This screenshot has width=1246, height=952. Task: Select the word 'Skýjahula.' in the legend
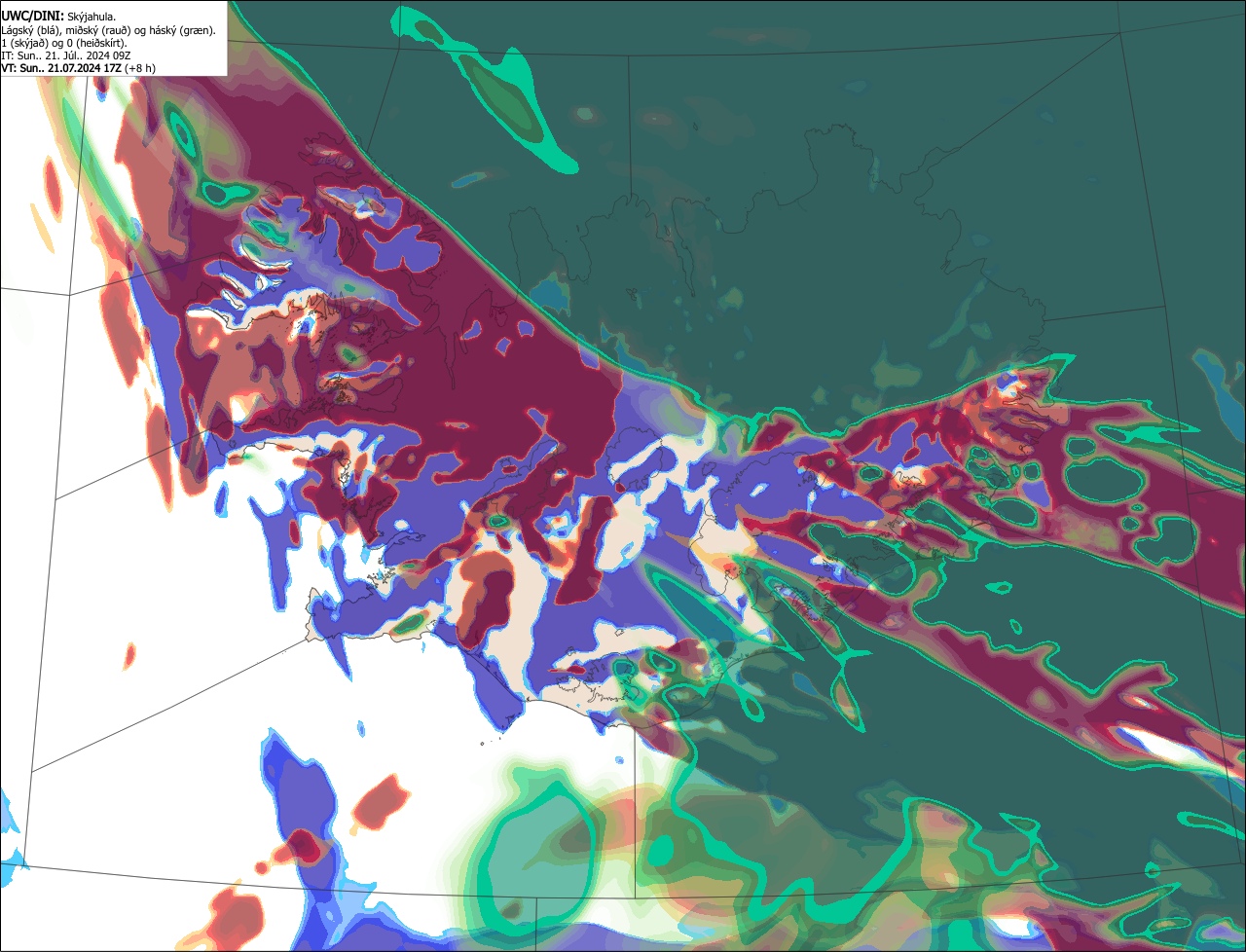click(92, 18)
